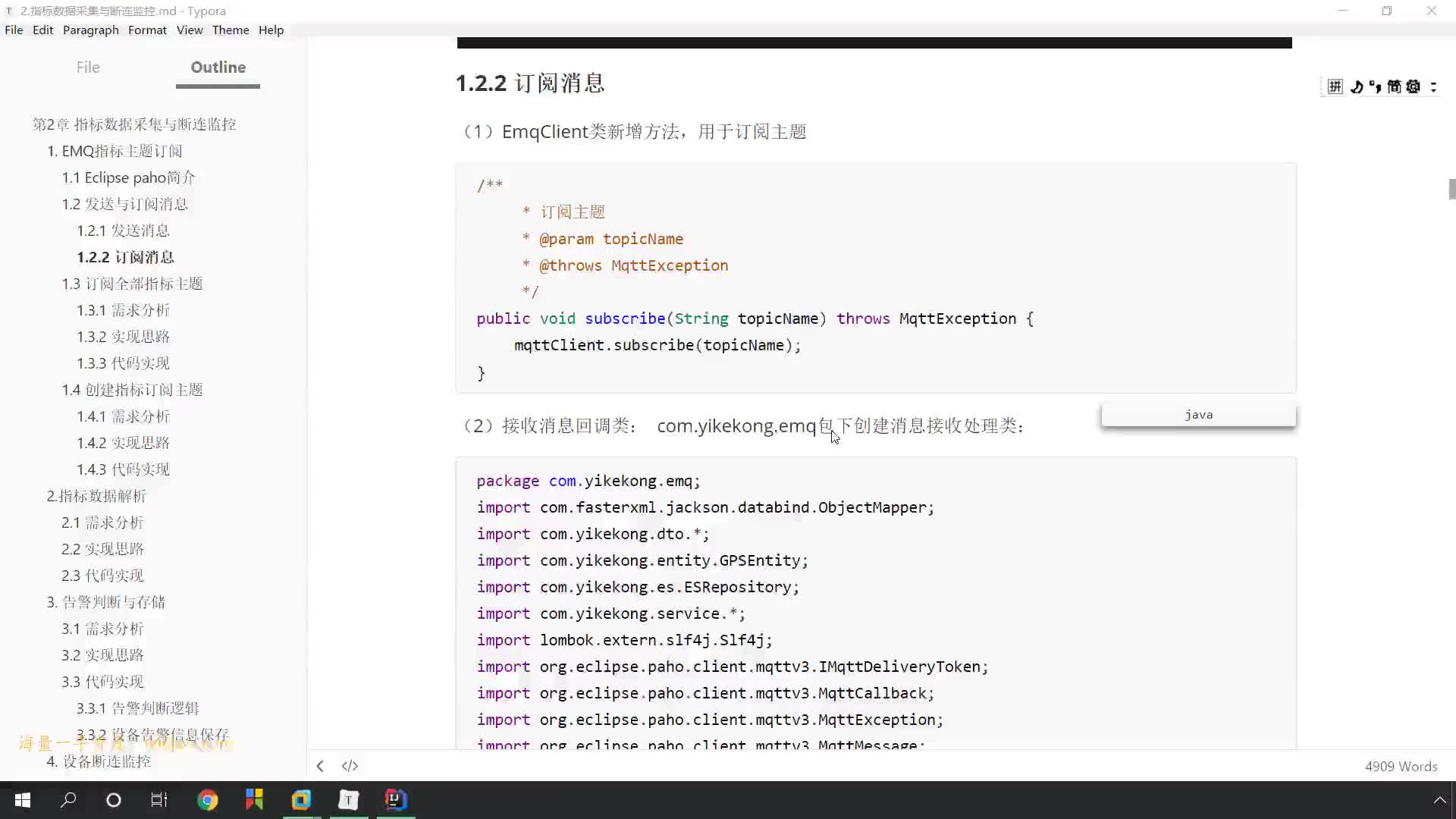Viewport: 1456px width, 819px height.
Task: Go to outline 1. EMQ指标主题订阅
Action: pyautogui.click(x=115, y=151)
